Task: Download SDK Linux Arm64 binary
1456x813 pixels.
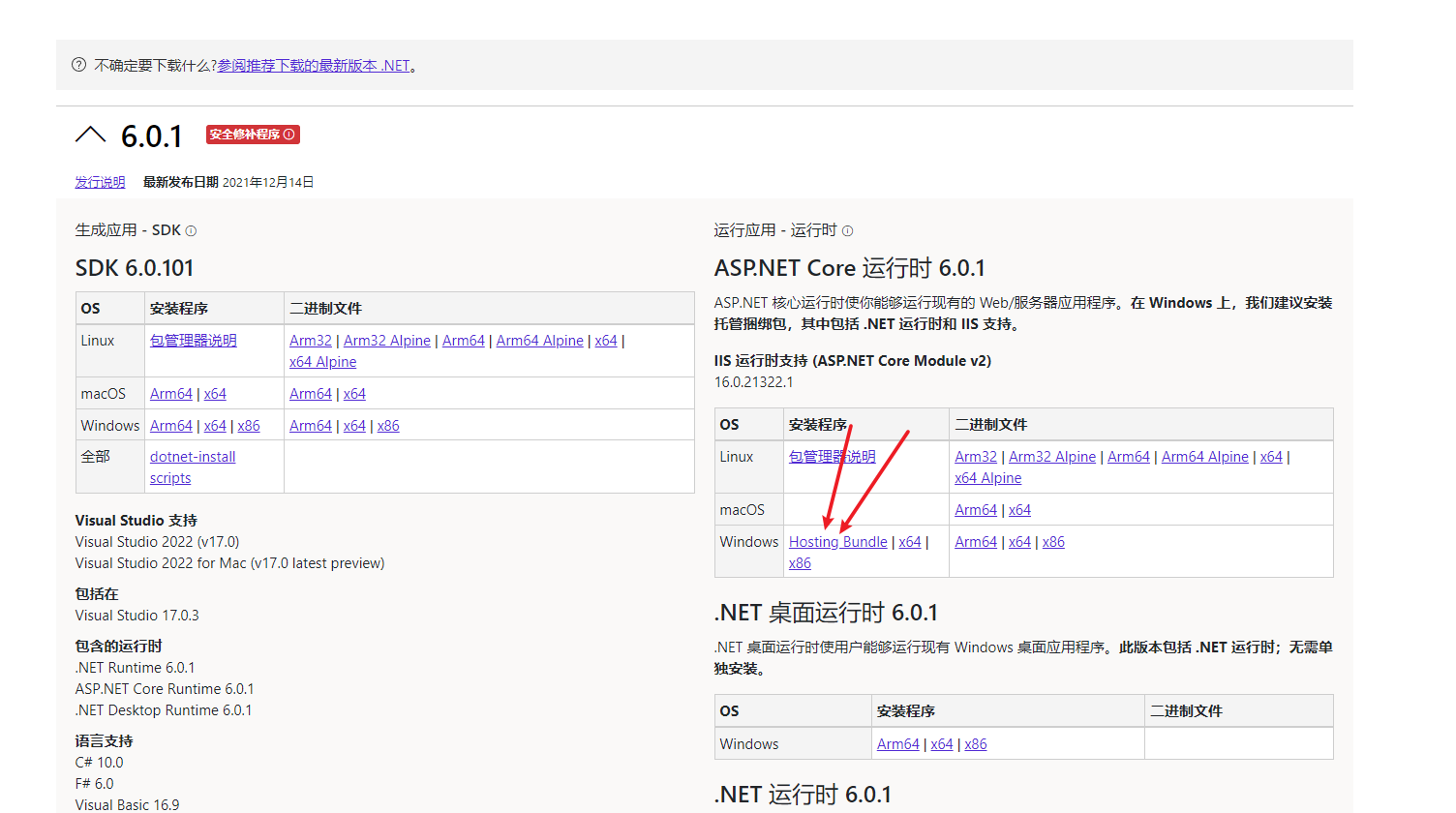Action: (464, 341)
